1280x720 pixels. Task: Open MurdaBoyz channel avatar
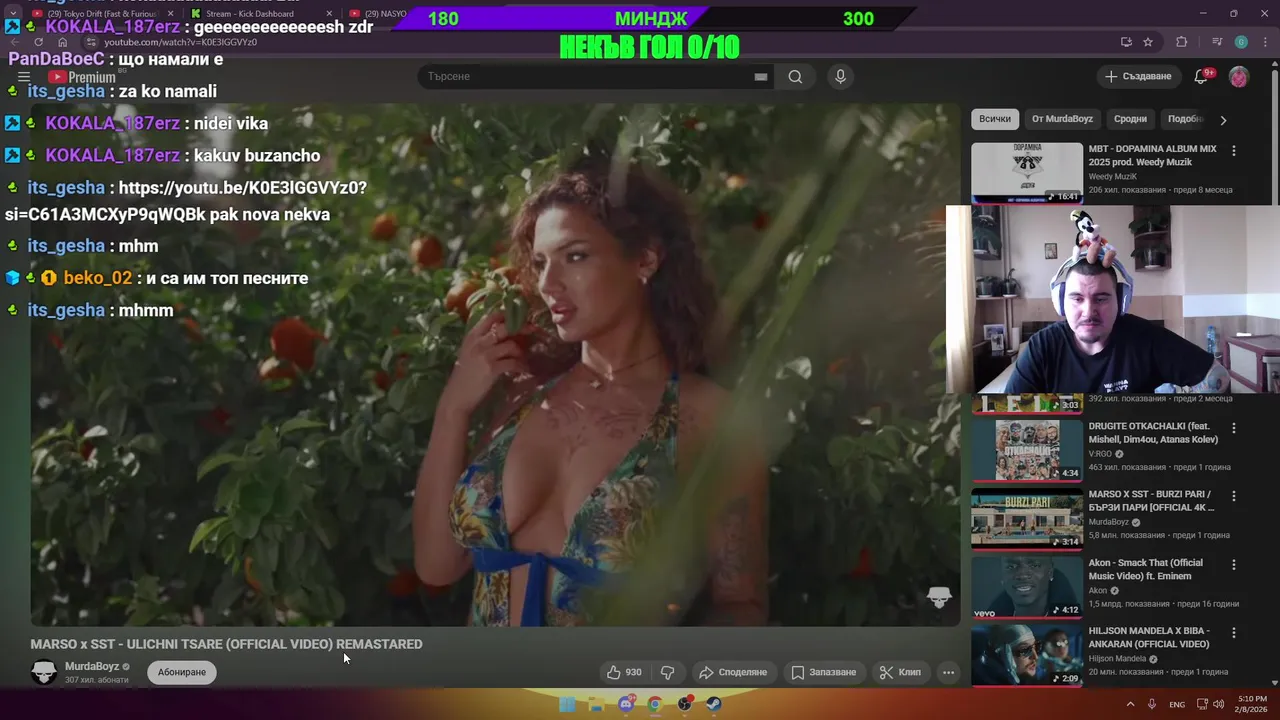tap(44, 672)
